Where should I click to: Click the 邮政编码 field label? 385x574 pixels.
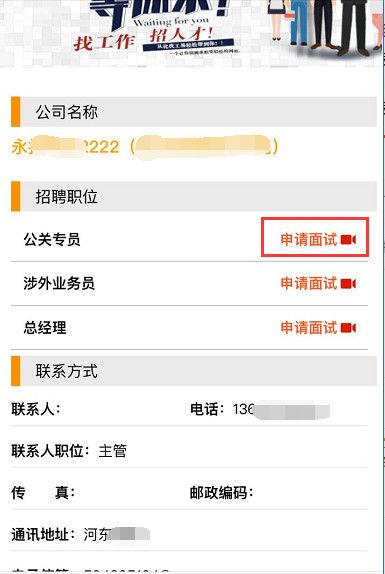pyautogui.click(x=221, y=493)
